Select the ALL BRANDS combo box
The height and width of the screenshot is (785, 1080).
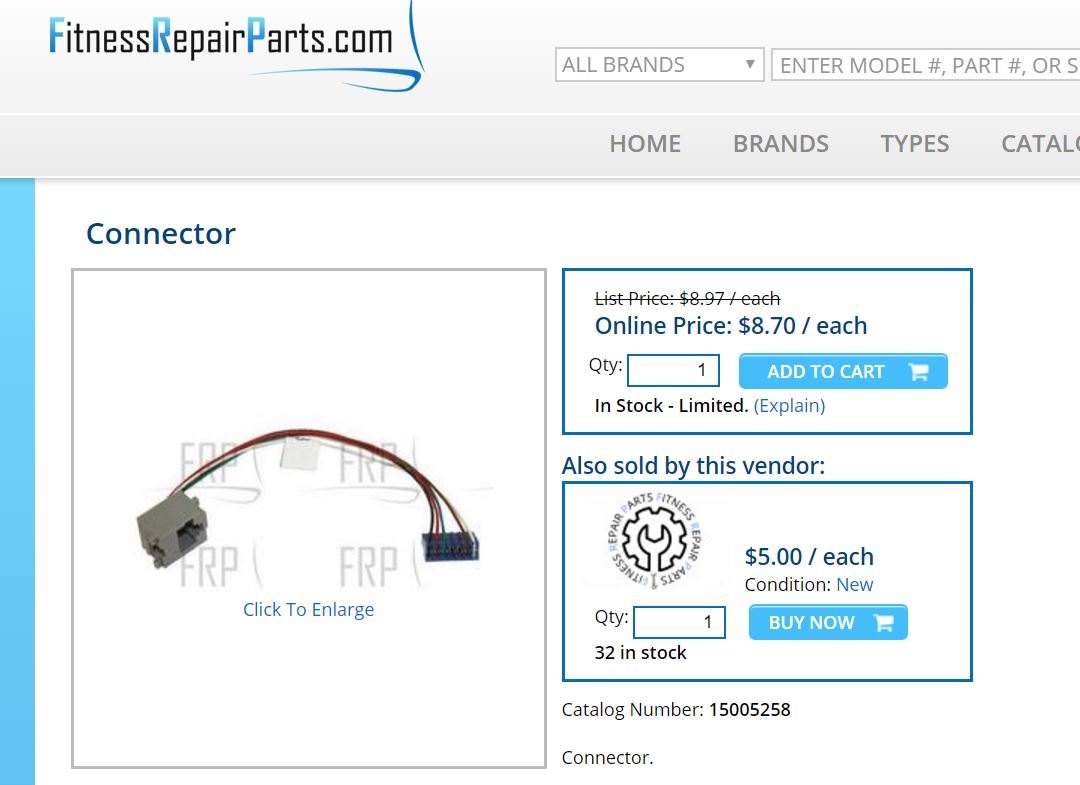[660, 65]
